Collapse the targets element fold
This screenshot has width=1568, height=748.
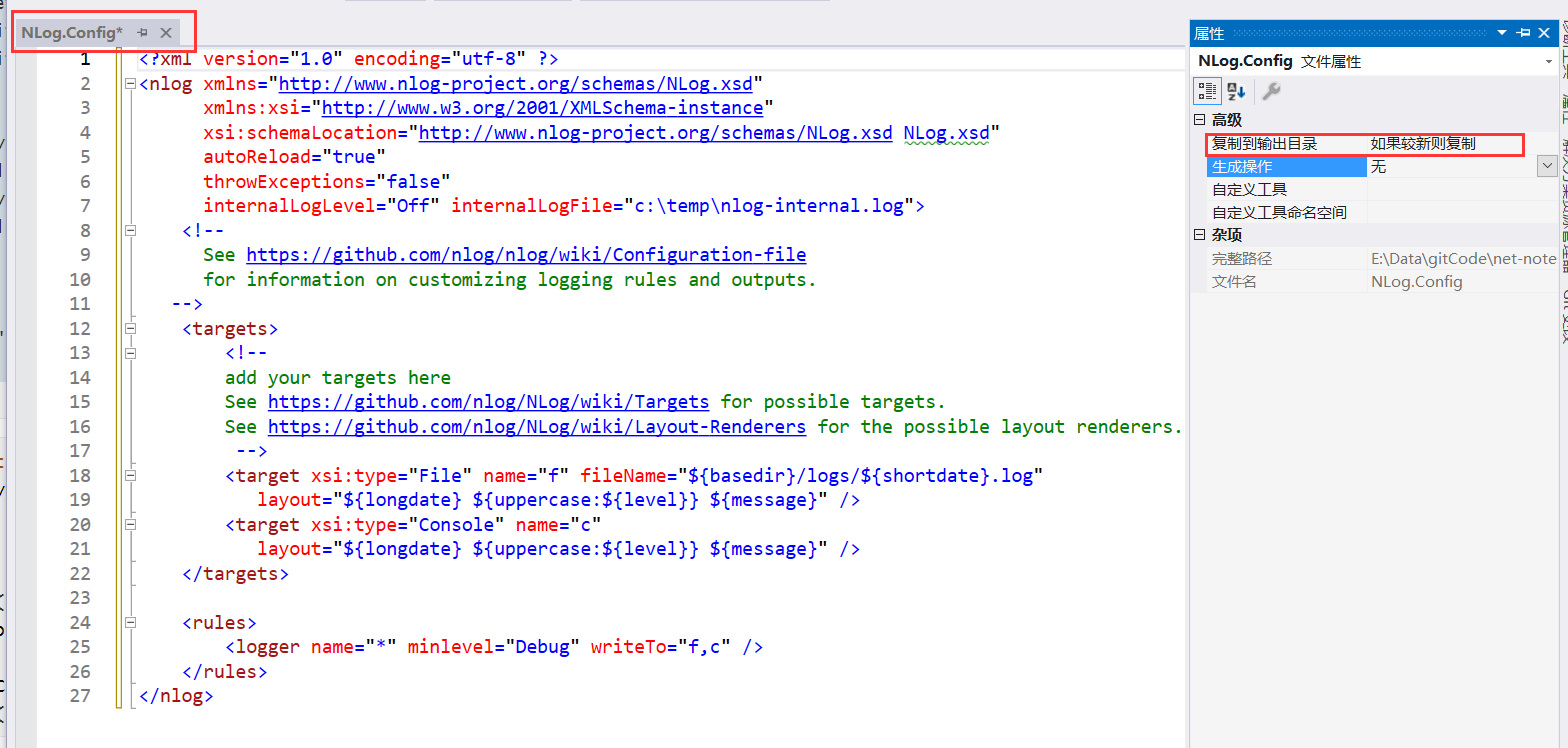point(130,329)
